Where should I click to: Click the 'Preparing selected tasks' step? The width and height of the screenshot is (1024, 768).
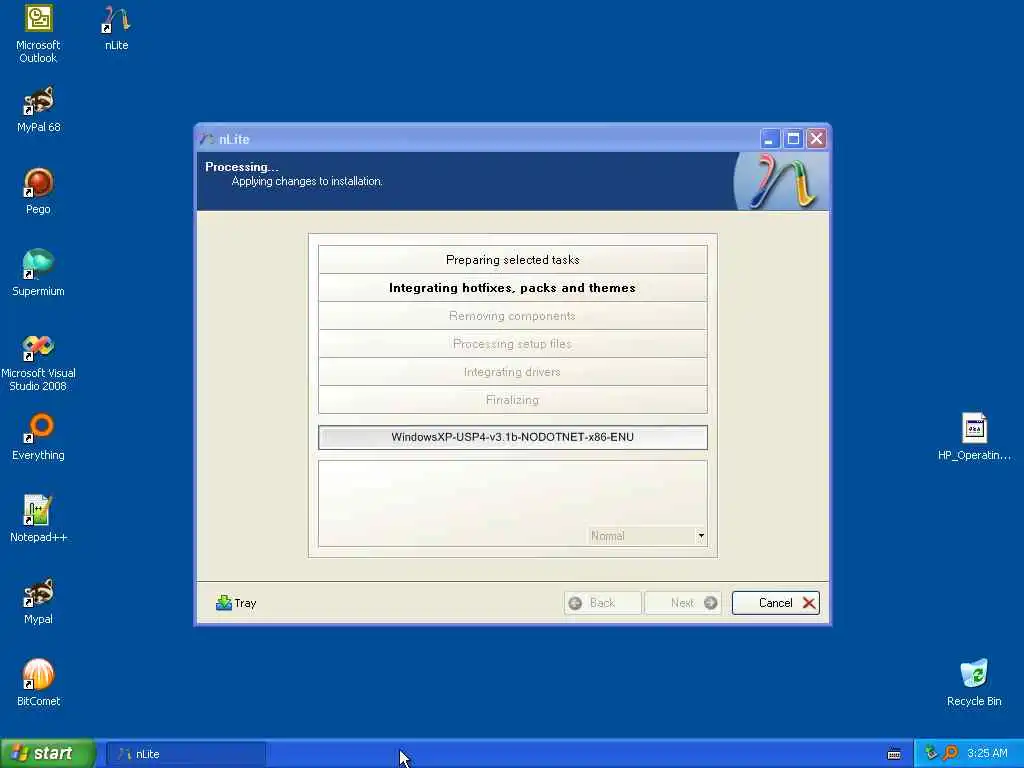[513, 259]
